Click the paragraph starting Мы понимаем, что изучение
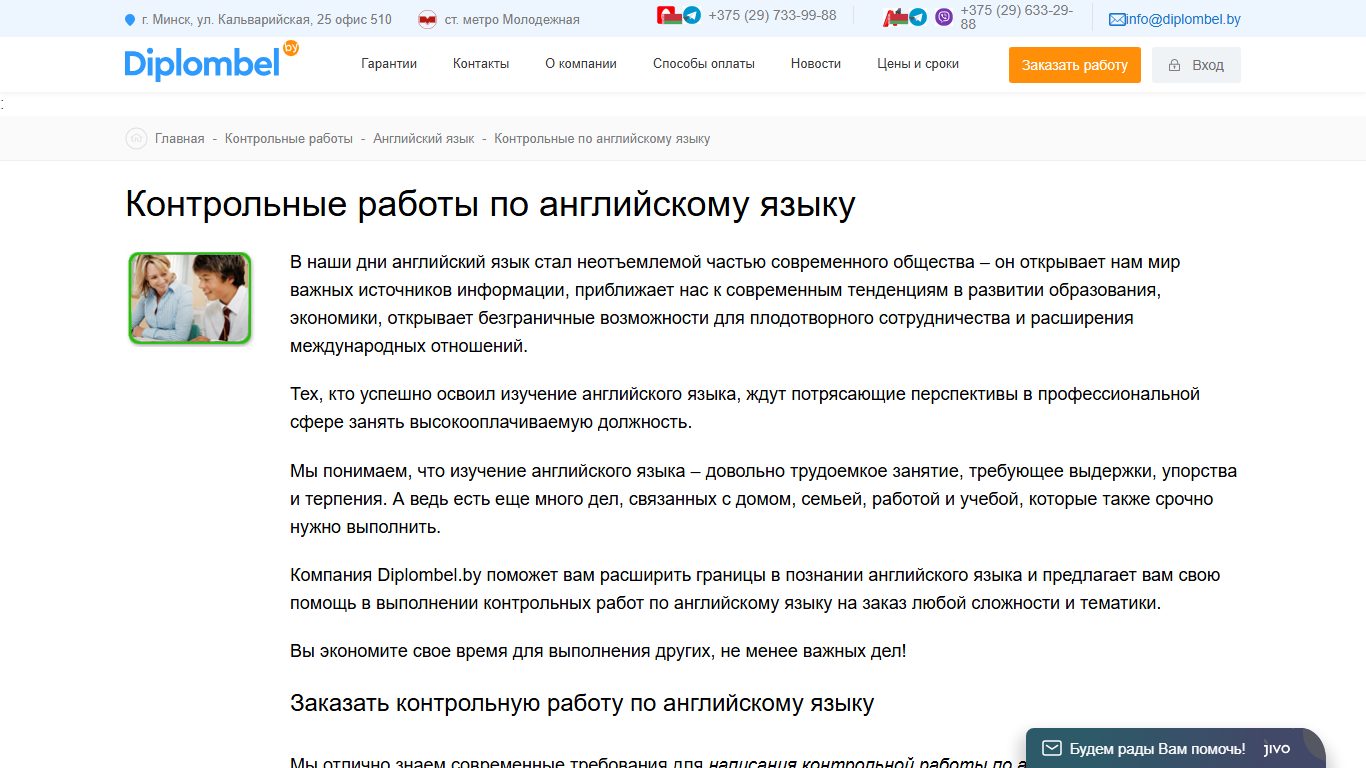Screen dimensions: 1366x768 [x=764, y=498]
